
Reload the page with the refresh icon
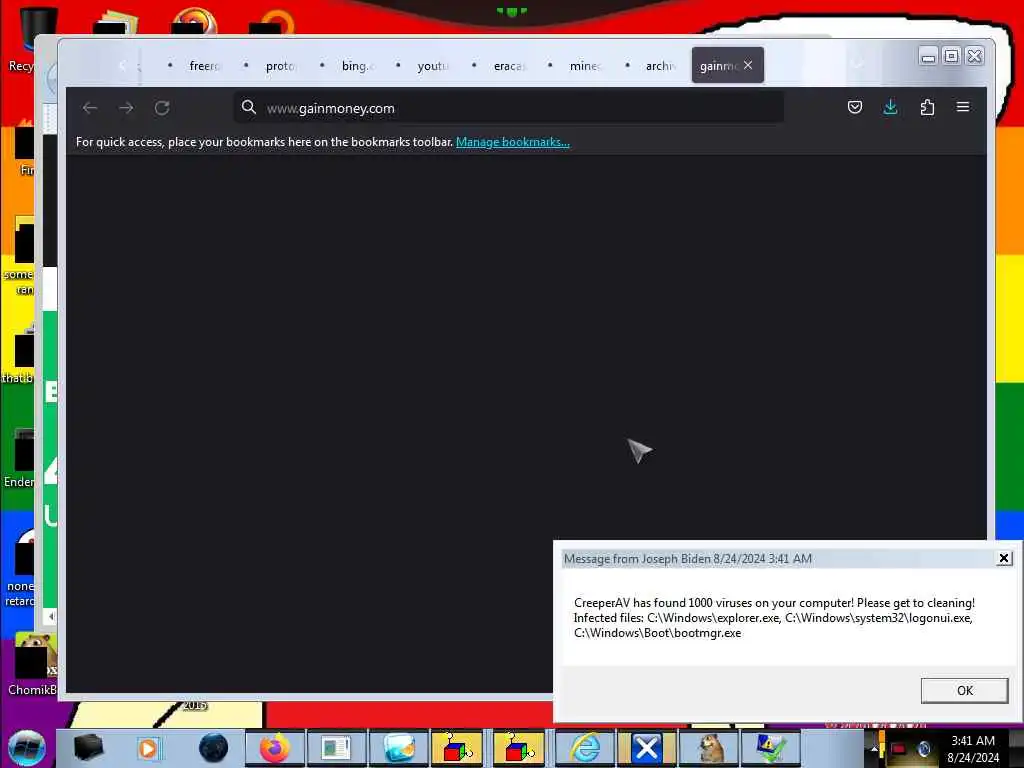click(x=162, y=108)
